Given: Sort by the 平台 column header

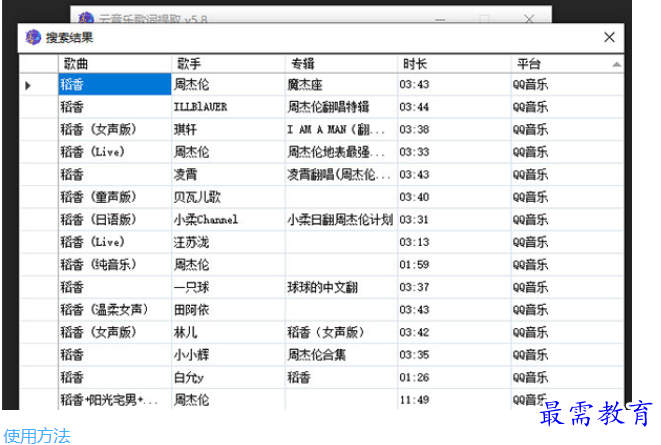Looking at the screenshot, I should [x=567, y=64].
